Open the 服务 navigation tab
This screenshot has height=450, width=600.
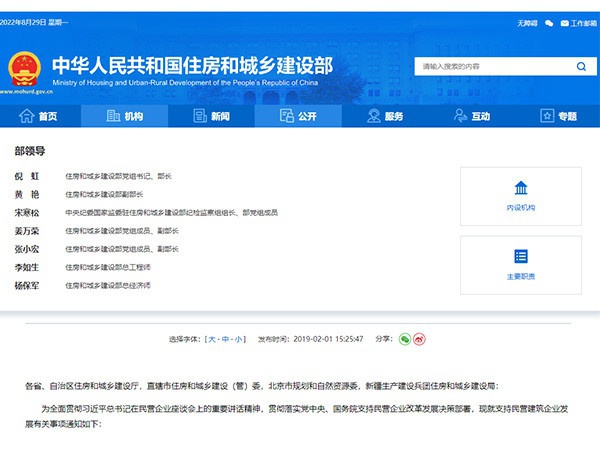pyautogui.click(x=385, y=116)
